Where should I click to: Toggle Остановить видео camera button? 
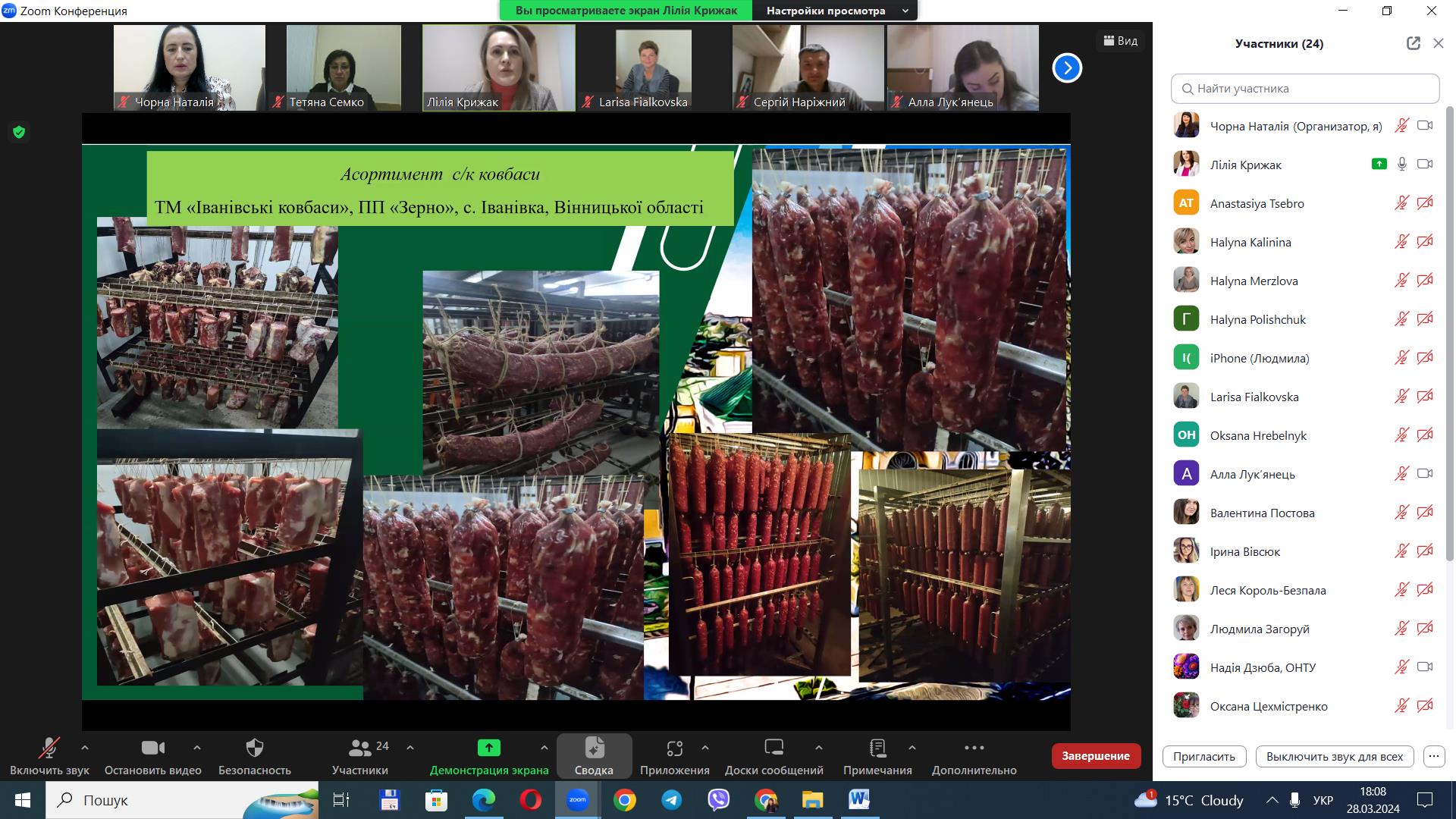pos(152,748)
